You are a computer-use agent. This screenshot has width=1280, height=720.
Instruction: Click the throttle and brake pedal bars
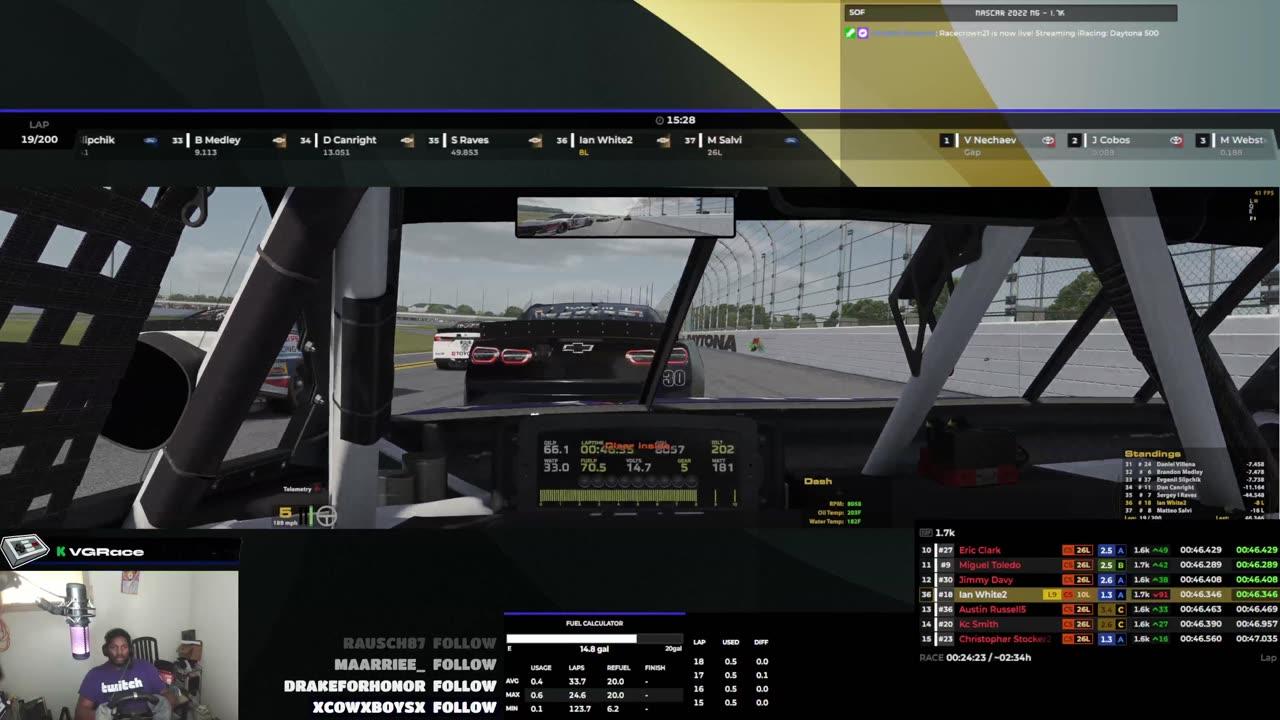pyautogui.click(x=309, y=516)
